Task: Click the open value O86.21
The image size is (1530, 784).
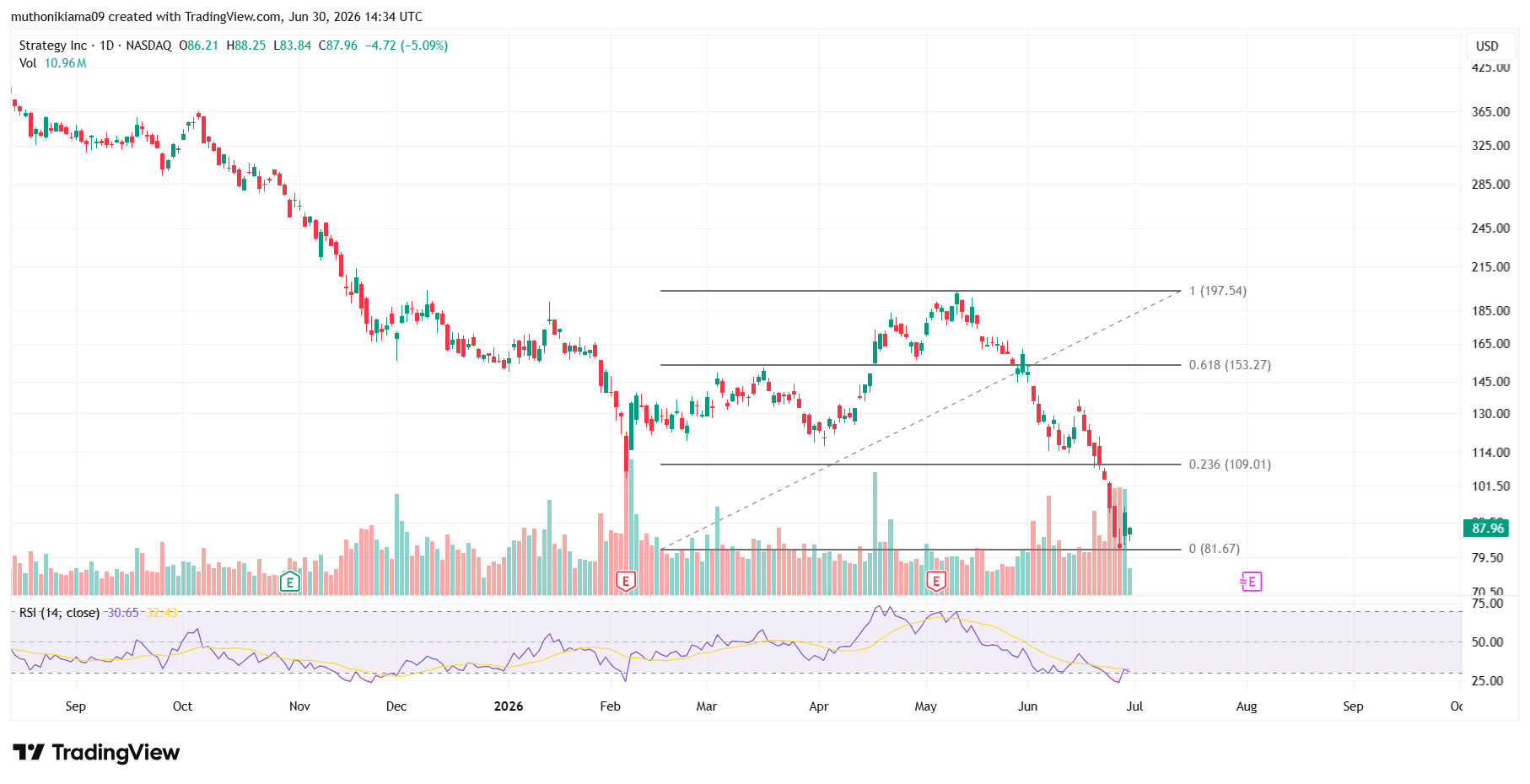Action: point(199,46)
